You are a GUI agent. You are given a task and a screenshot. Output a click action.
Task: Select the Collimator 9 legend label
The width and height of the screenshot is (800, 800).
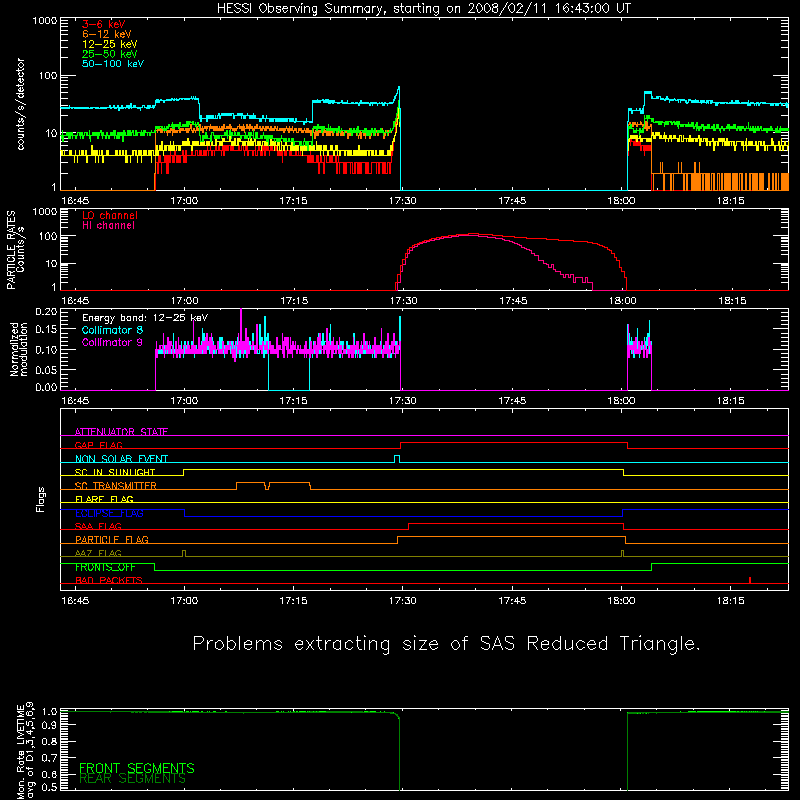(x=112, y=342)
